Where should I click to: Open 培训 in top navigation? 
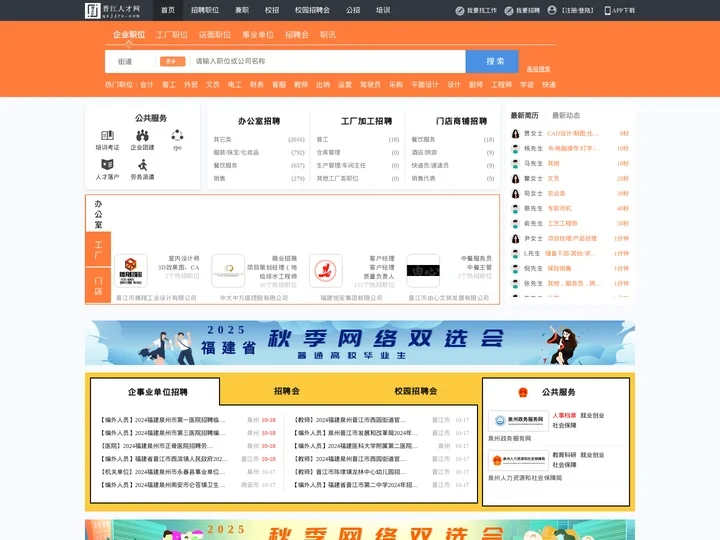tap(383, 10)
